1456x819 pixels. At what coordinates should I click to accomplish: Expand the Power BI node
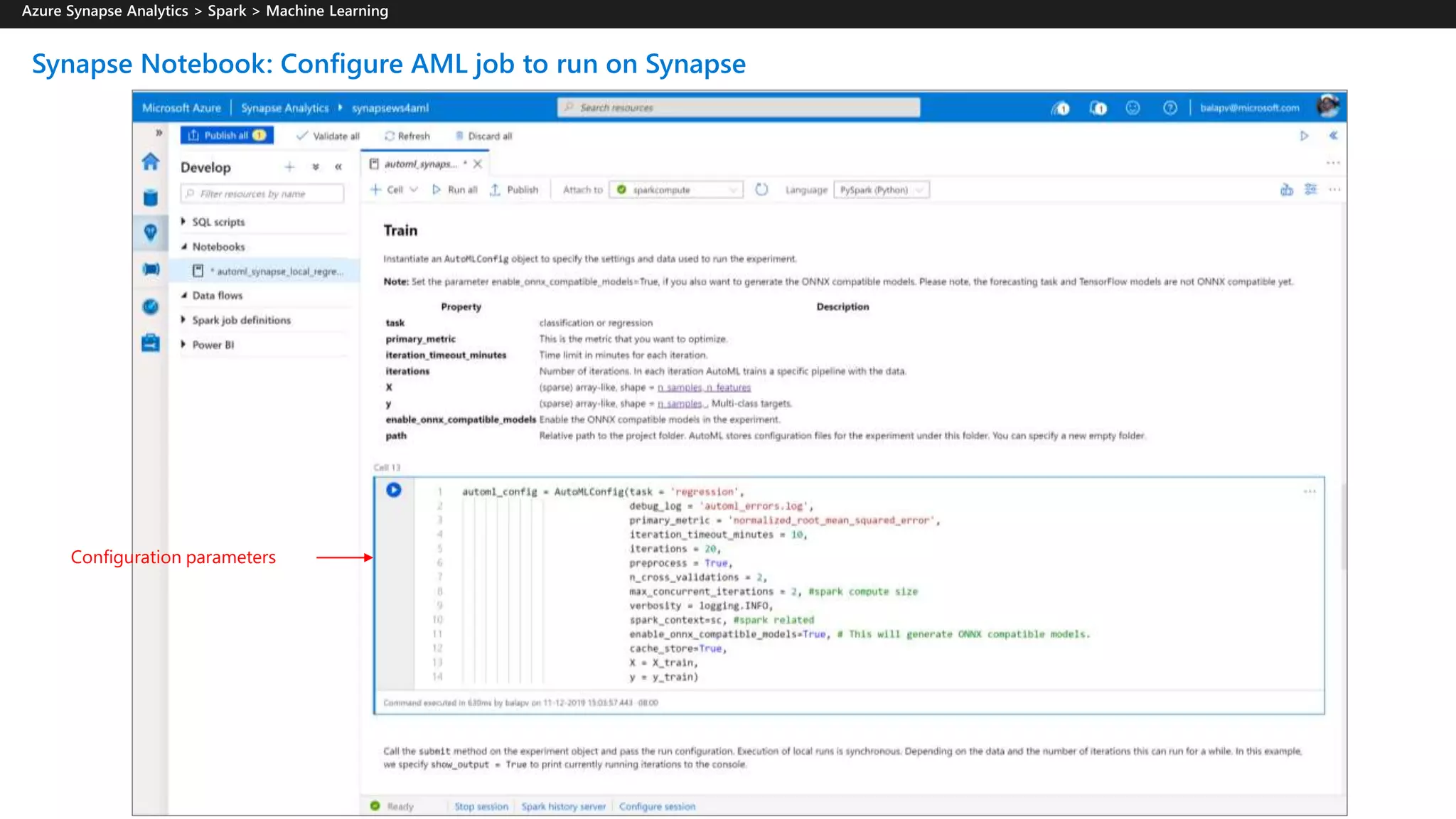tap(183, 345)
